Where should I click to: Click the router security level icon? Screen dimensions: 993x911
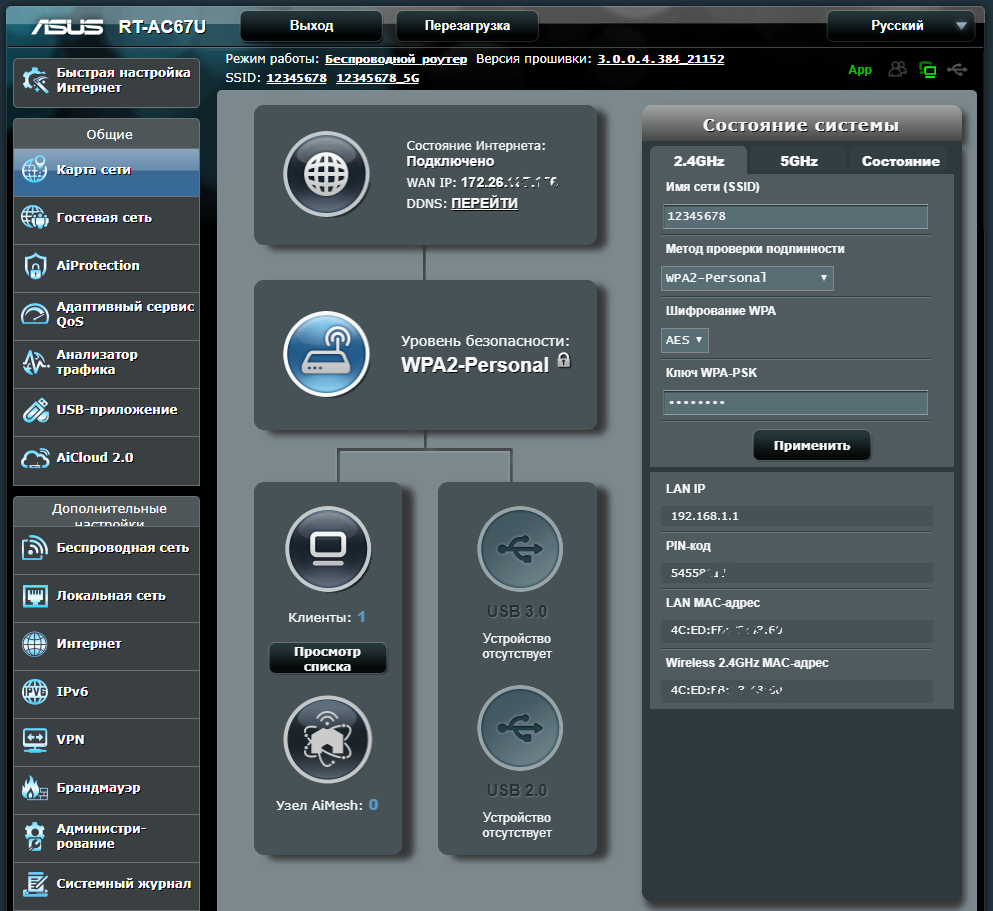tap(326, 355)
